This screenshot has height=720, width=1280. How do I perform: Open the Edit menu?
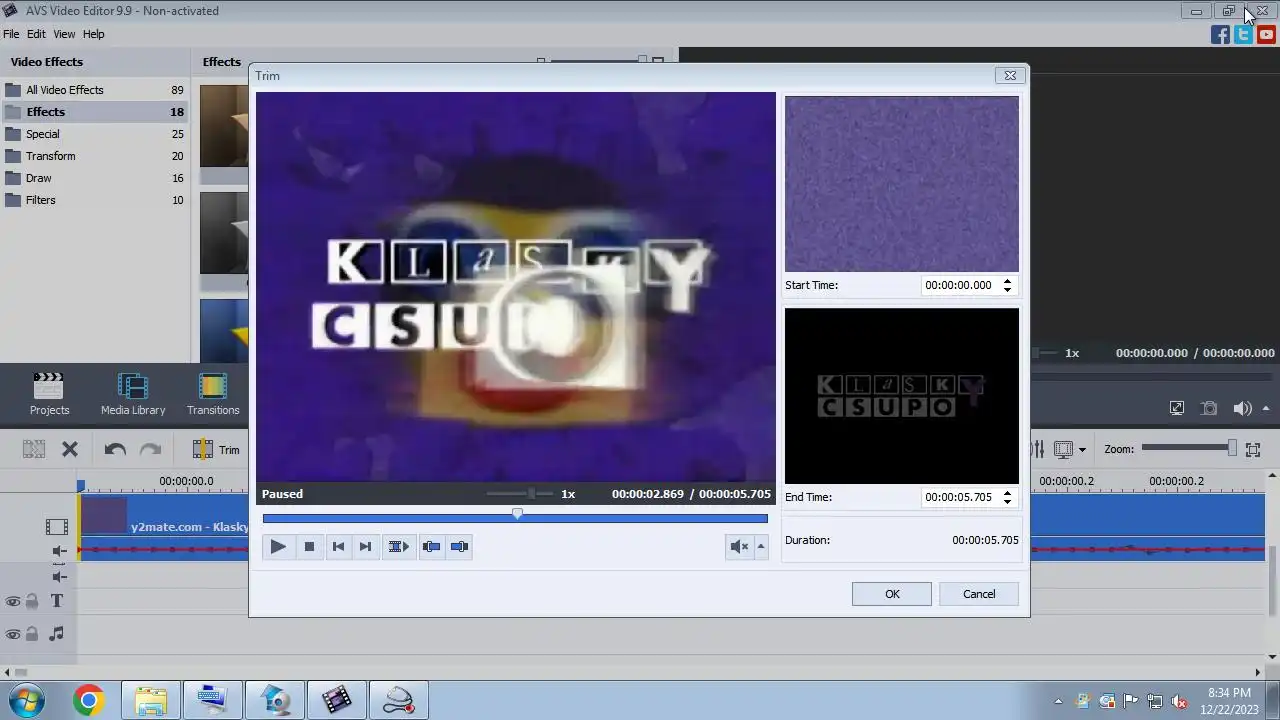pyautogui.click(x=36, y=34)
